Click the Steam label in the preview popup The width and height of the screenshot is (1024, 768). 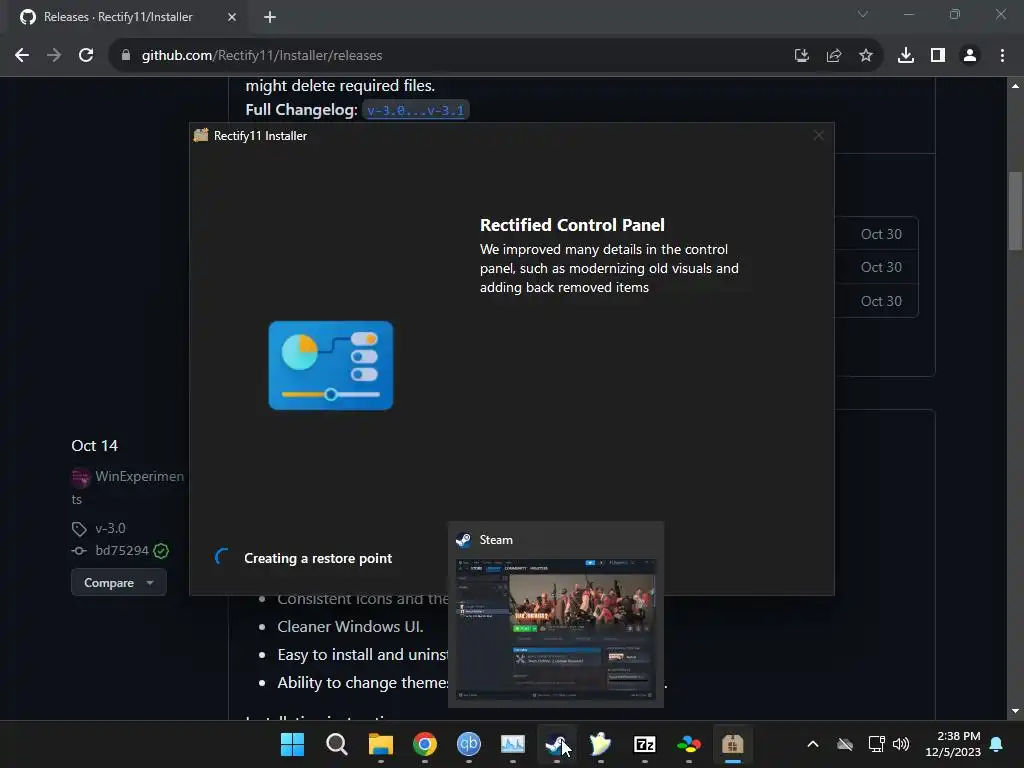[496, 540]
